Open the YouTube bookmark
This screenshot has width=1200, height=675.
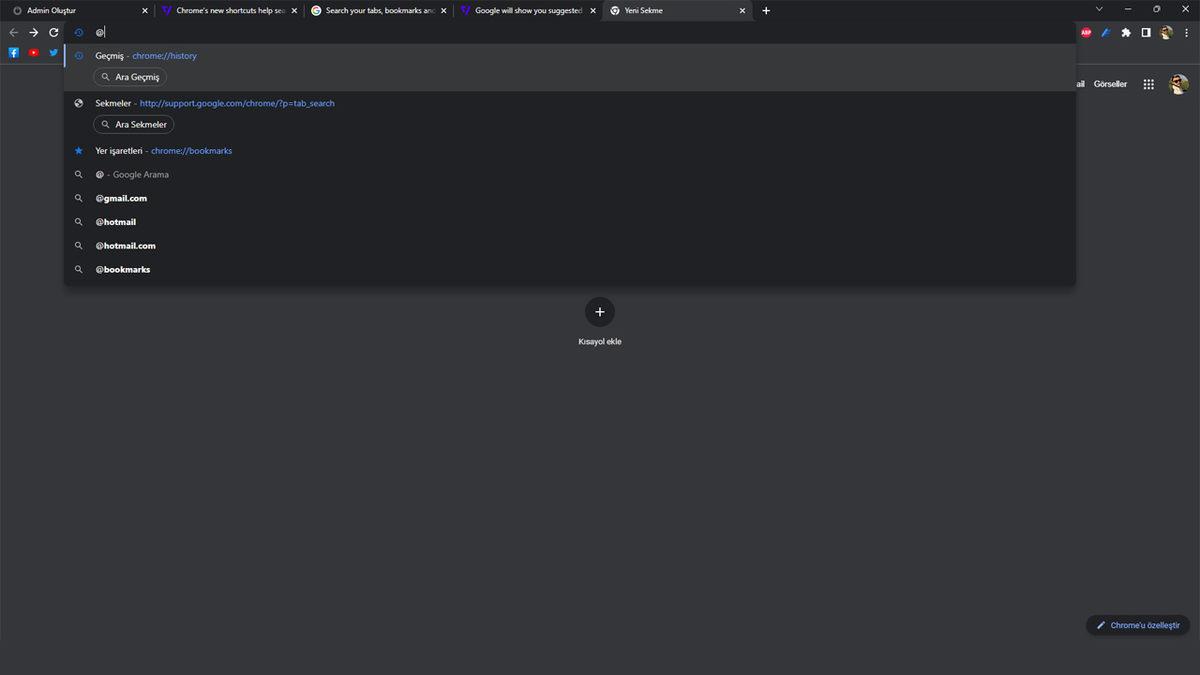[34, 53]
